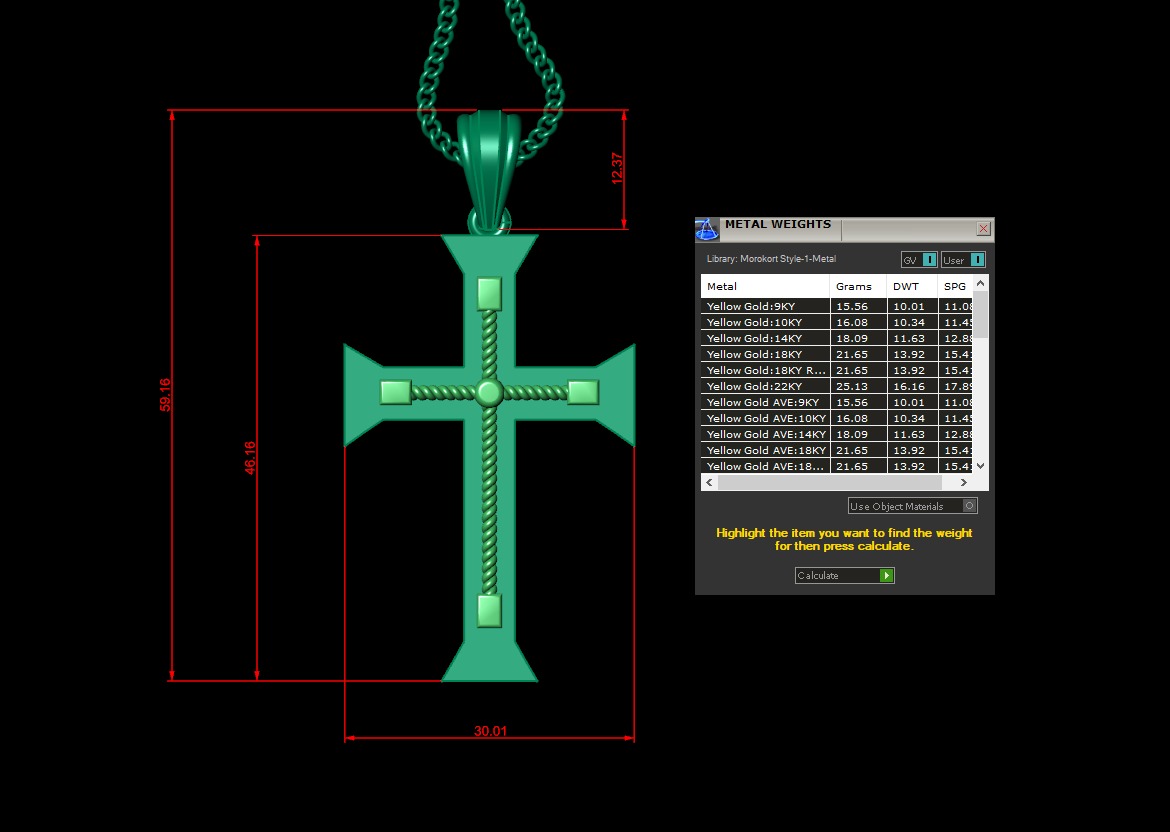Sort table by the Metal column header
Screen dimensions: 1170x832
point(765,286)
